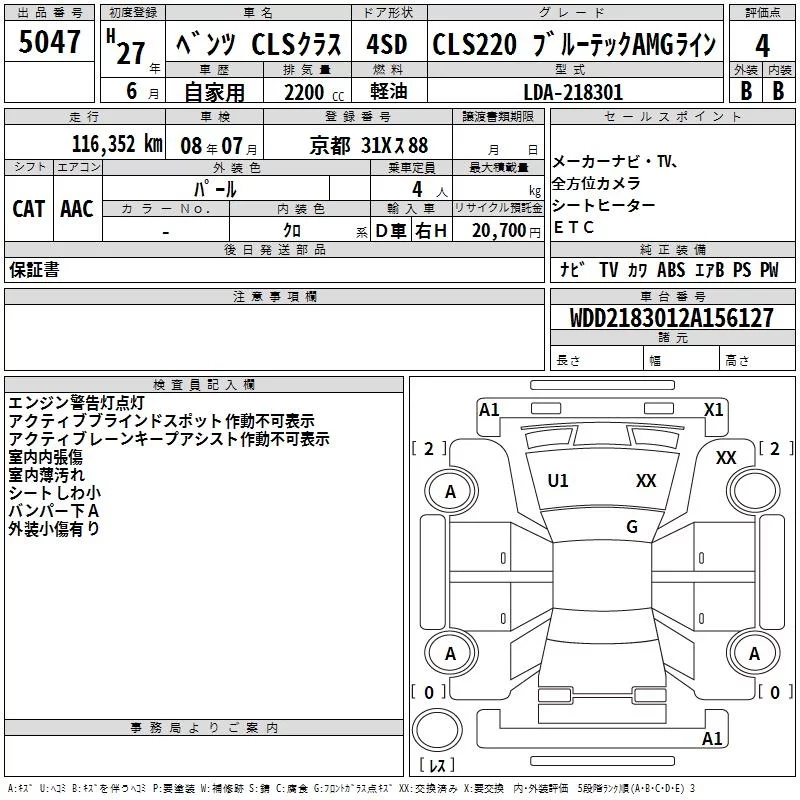Select sales point ETC

pos(574,227)
